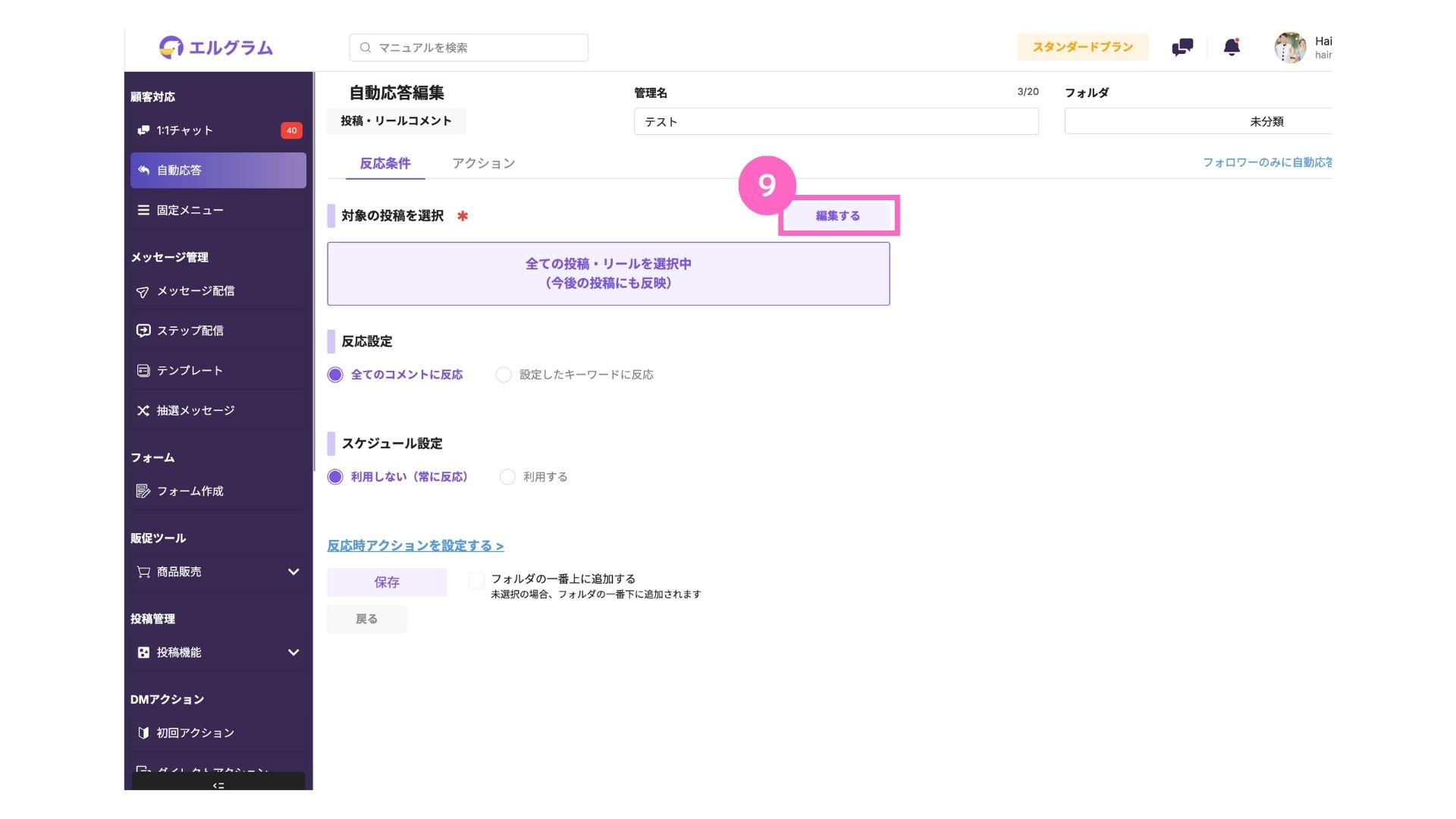Select 利用する schedule radio

click(x=507, y=477)
